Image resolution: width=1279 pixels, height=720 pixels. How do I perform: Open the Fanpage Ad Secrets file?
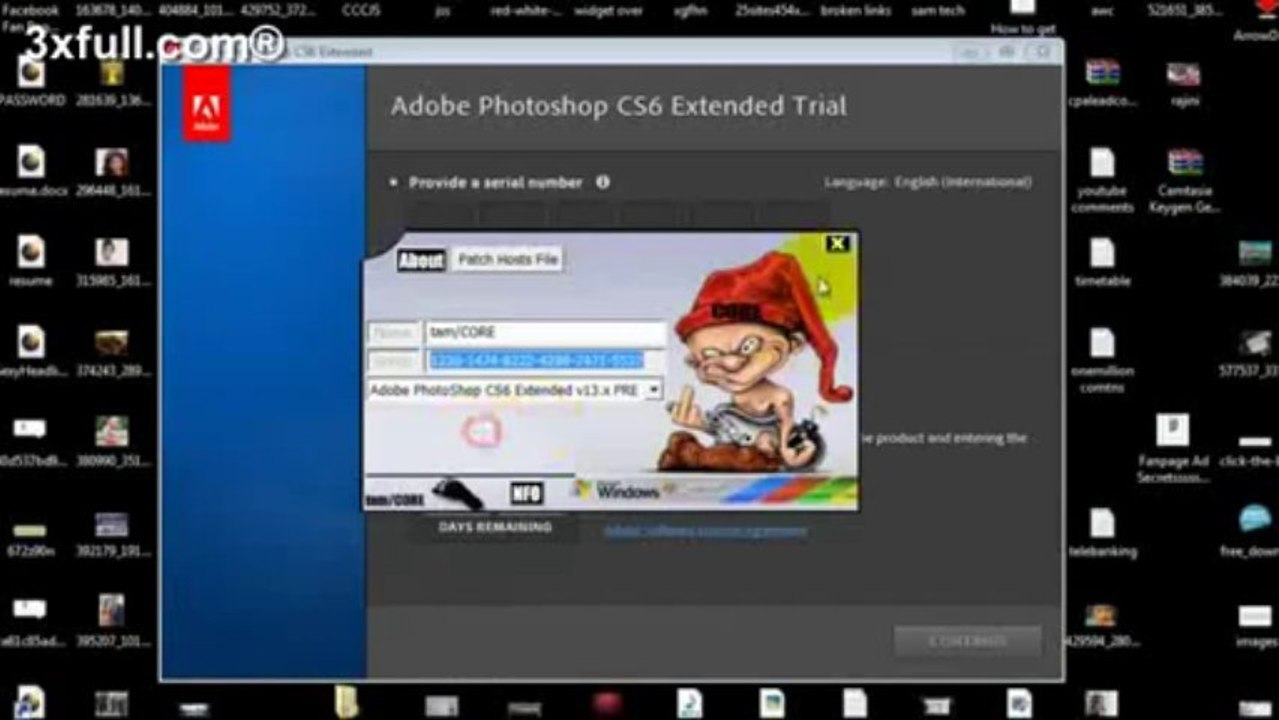pyautogui.click(x=1173, y=450)
